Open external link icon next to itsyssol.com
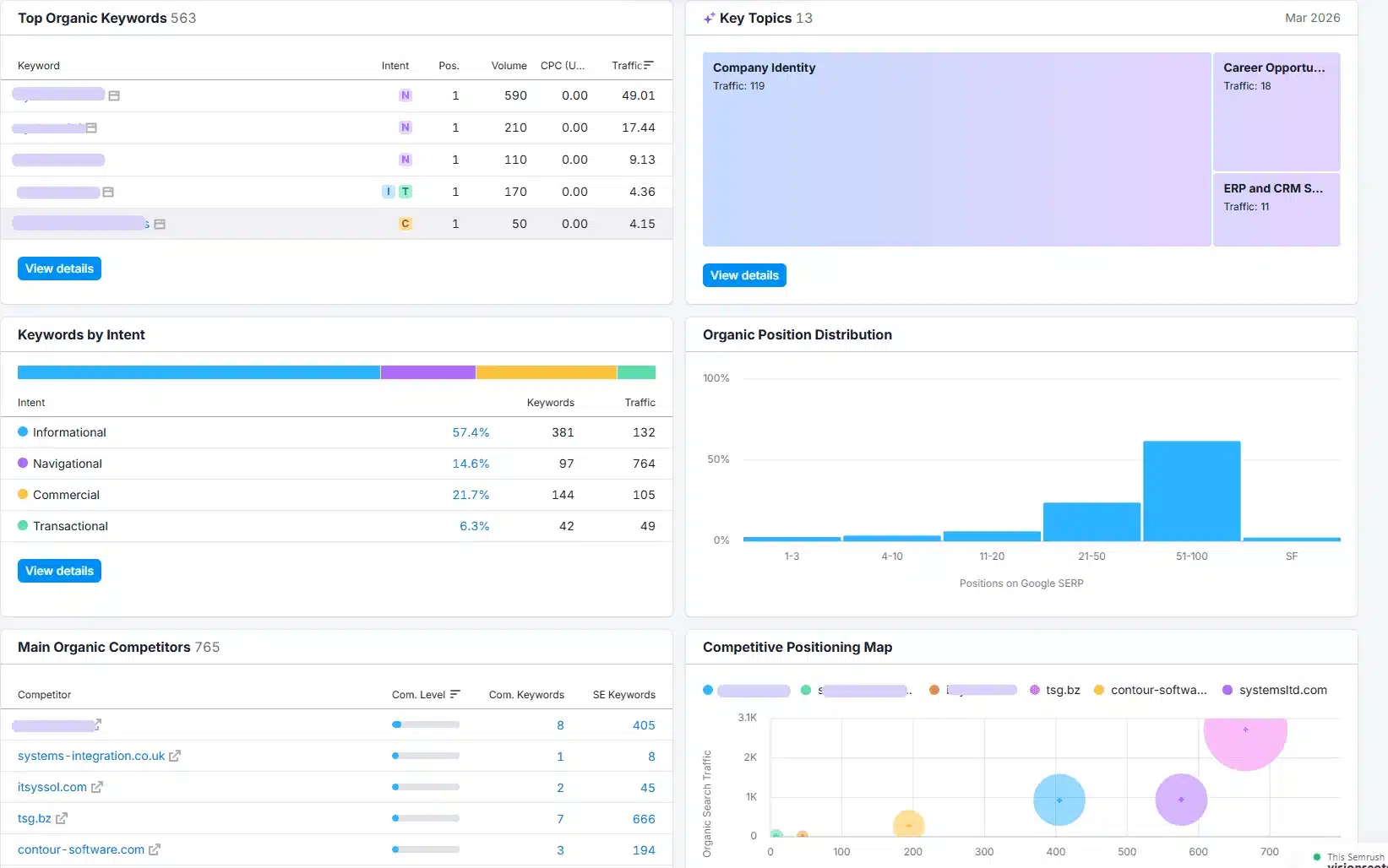 point(97,788)
